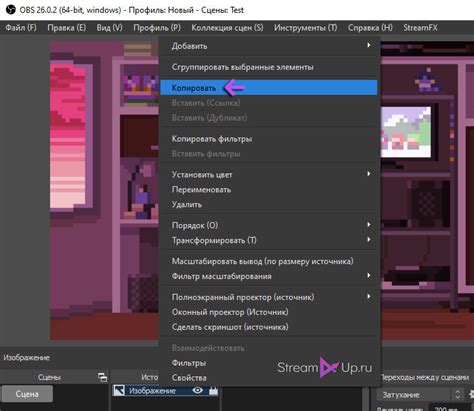Click the disabled Взаимодействовать entry

point(269,348)
